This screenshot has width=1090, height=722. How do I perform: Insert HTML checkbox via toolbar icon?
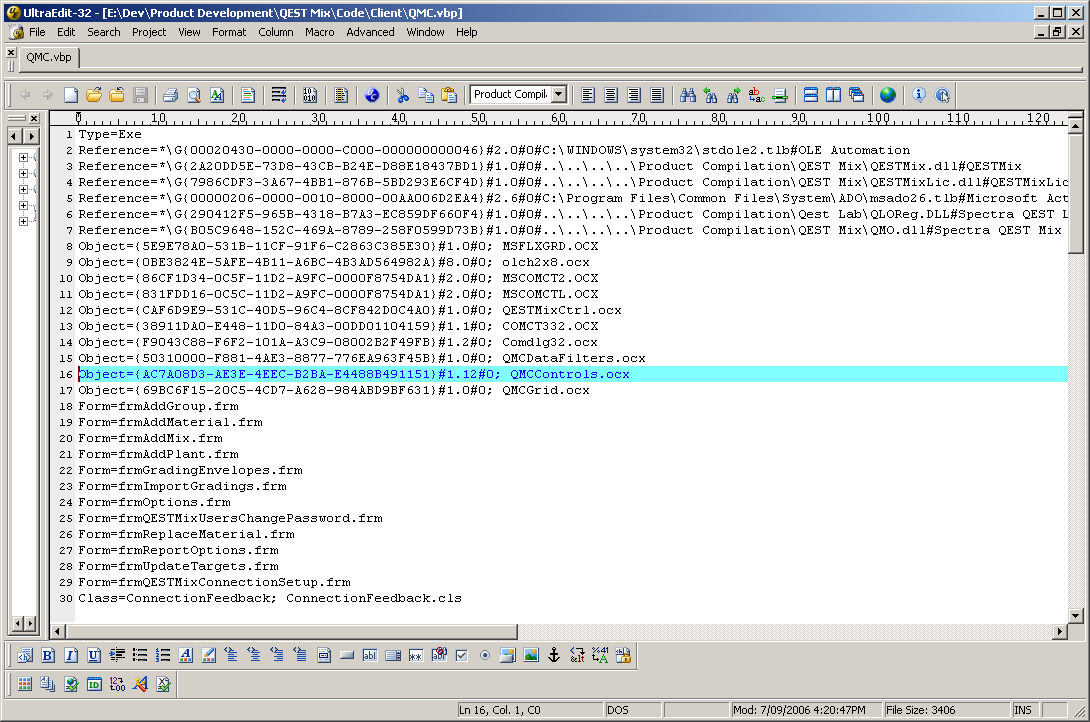pyautogui.click(x=461, y=655)
